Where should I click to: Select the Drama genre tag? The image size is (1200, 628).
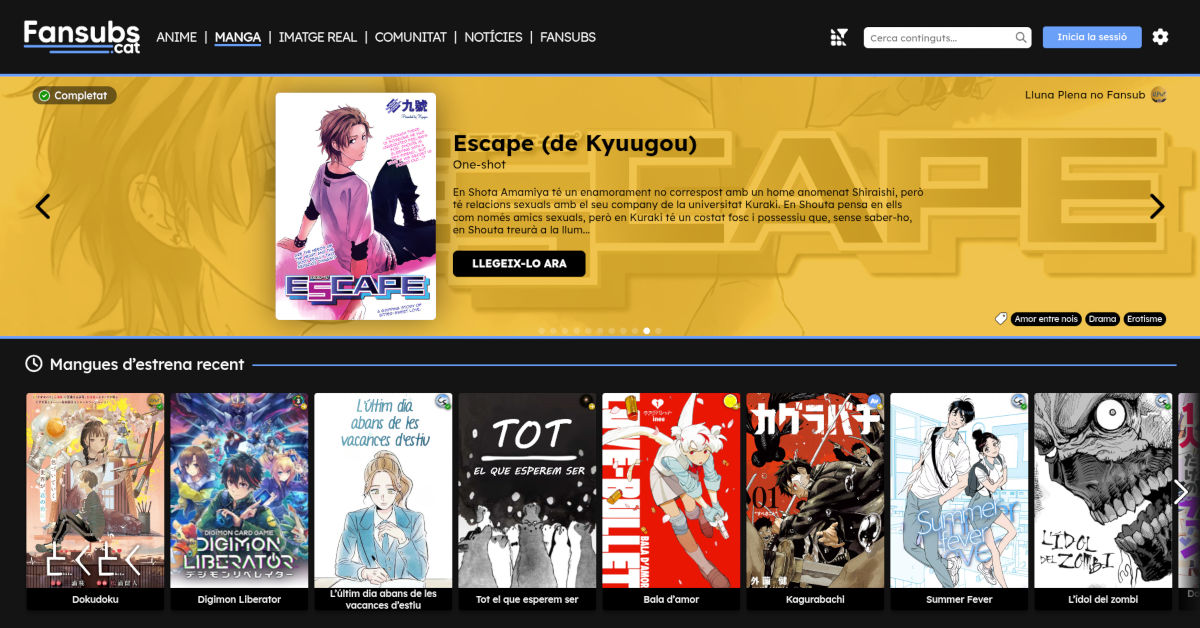[1102, 319]
